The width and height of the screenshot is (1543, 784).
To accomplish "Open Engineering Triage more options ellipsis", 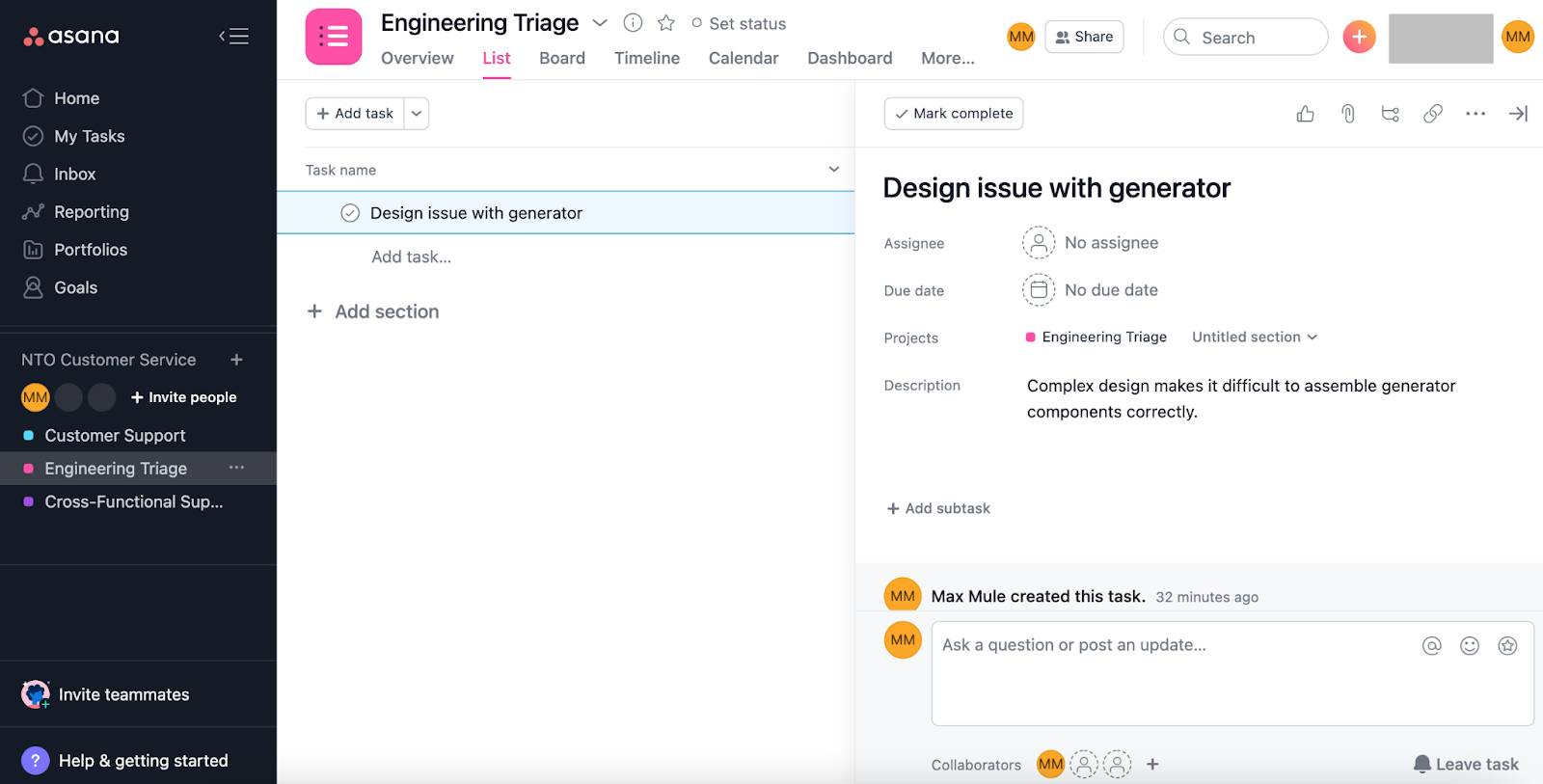I will point(236,468).
